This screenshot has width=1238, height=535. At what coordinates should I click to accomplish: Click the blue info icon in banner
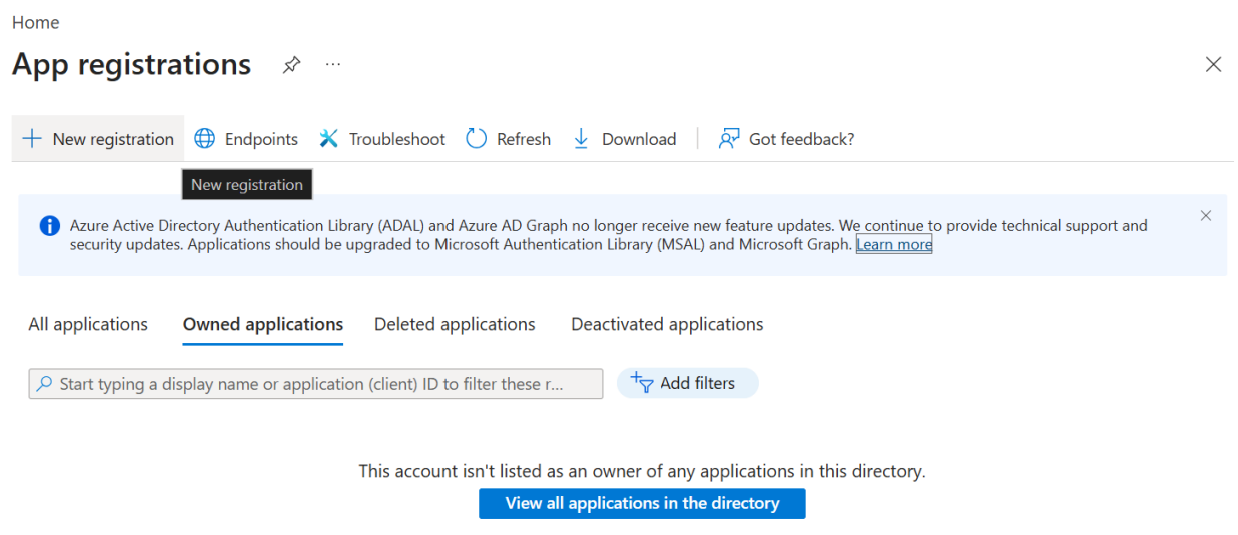tap(49, 226)
